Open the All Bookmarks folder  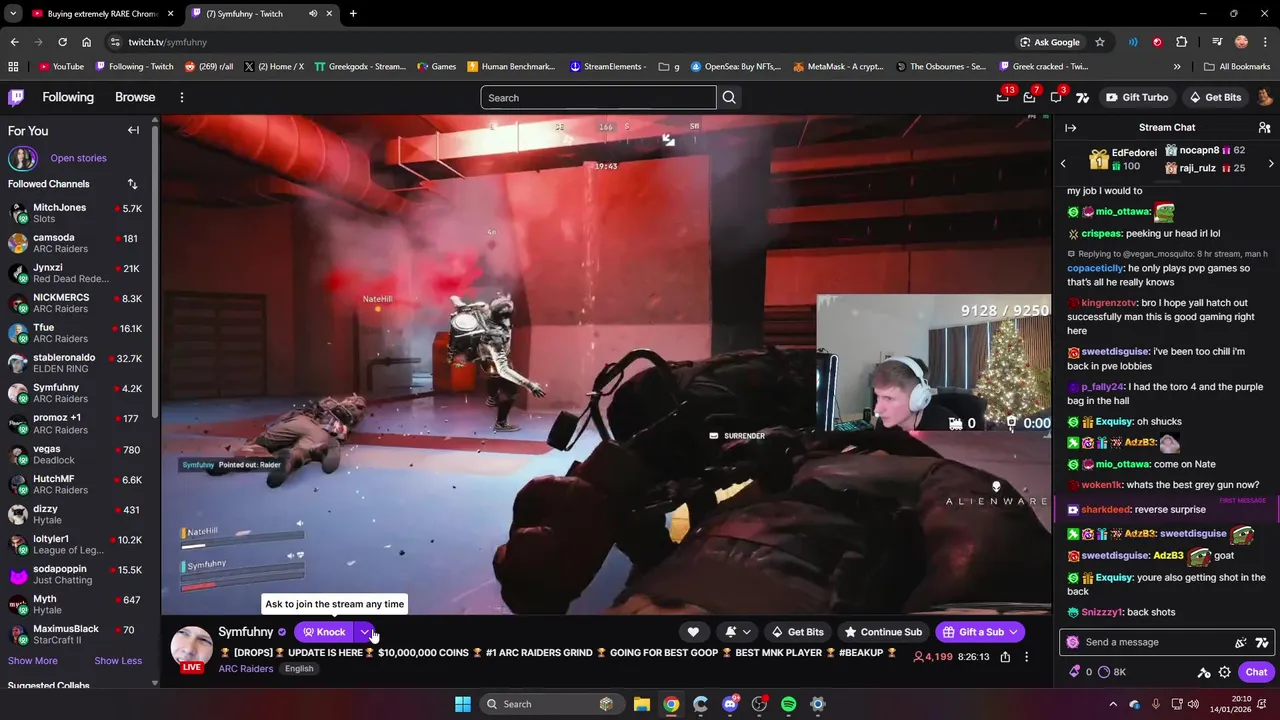(1237, 67)
